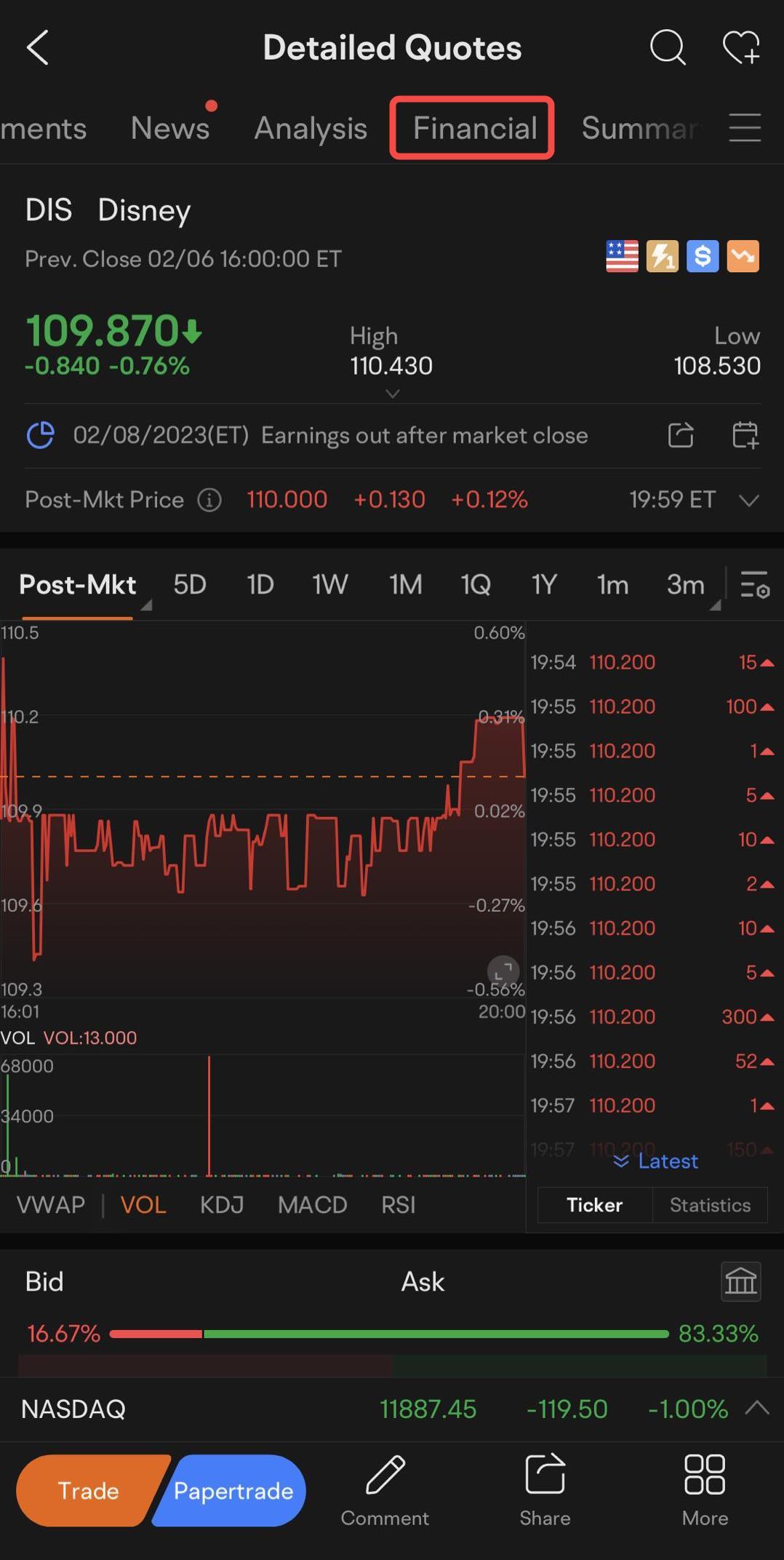Tap the orange Trade button

point(89,1491)
